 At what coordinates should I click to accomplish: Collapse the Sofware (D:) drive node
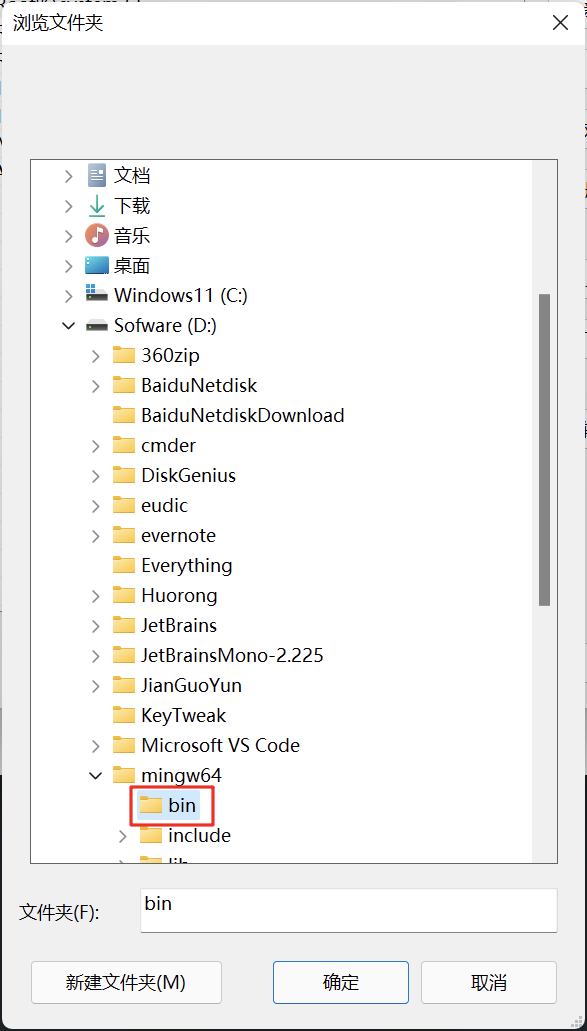click(68, 325)
